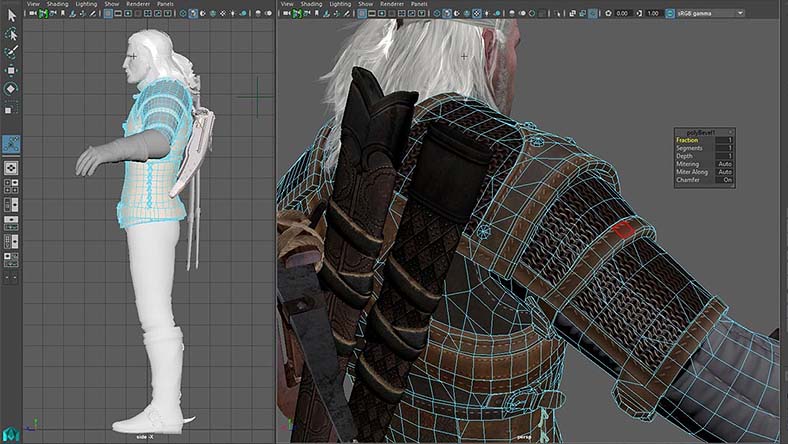The height and width of the screenshot is (444, 788).
Task: Select the arrow Select tool
Action: pyautogui.click(x=11, y=15)
